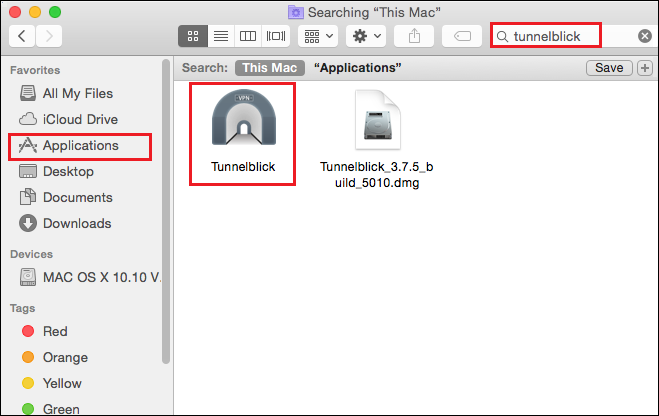Add search criteria with the plus button
Screen dimensions: 659x416
(645, 68)
